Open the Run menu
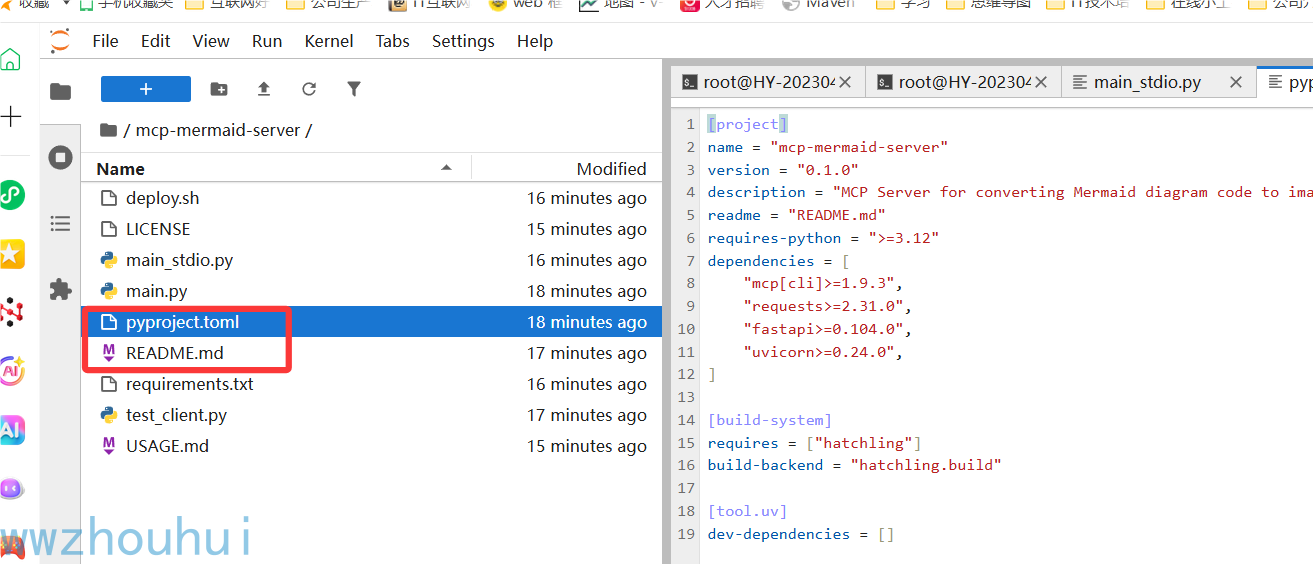The height and width of the screenshot is (564, 1313). 267,41
